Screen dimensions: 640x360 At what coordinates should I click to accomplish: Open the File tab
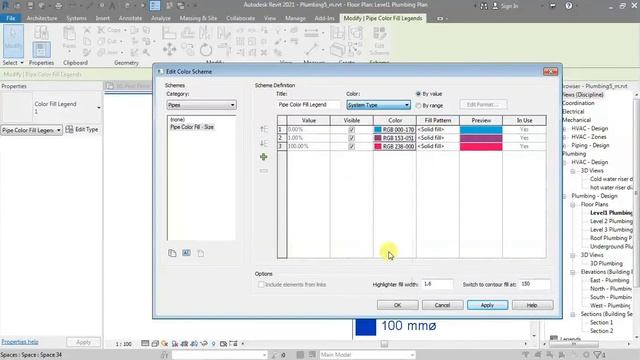pos(11,18)
